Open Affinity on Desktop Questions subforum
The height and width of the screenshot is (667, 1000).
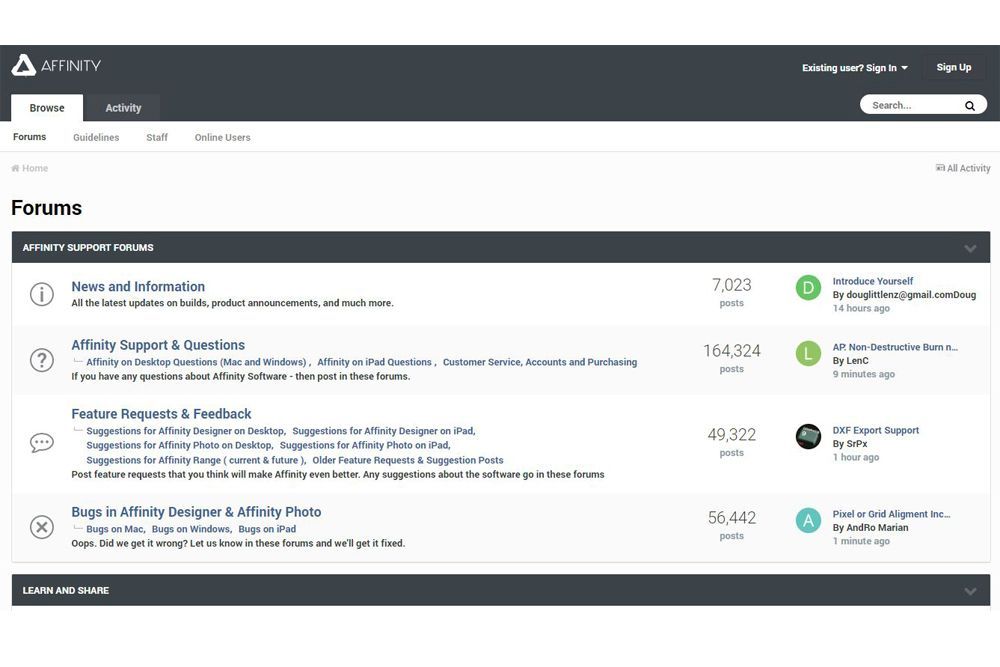[x=196, y=362]
